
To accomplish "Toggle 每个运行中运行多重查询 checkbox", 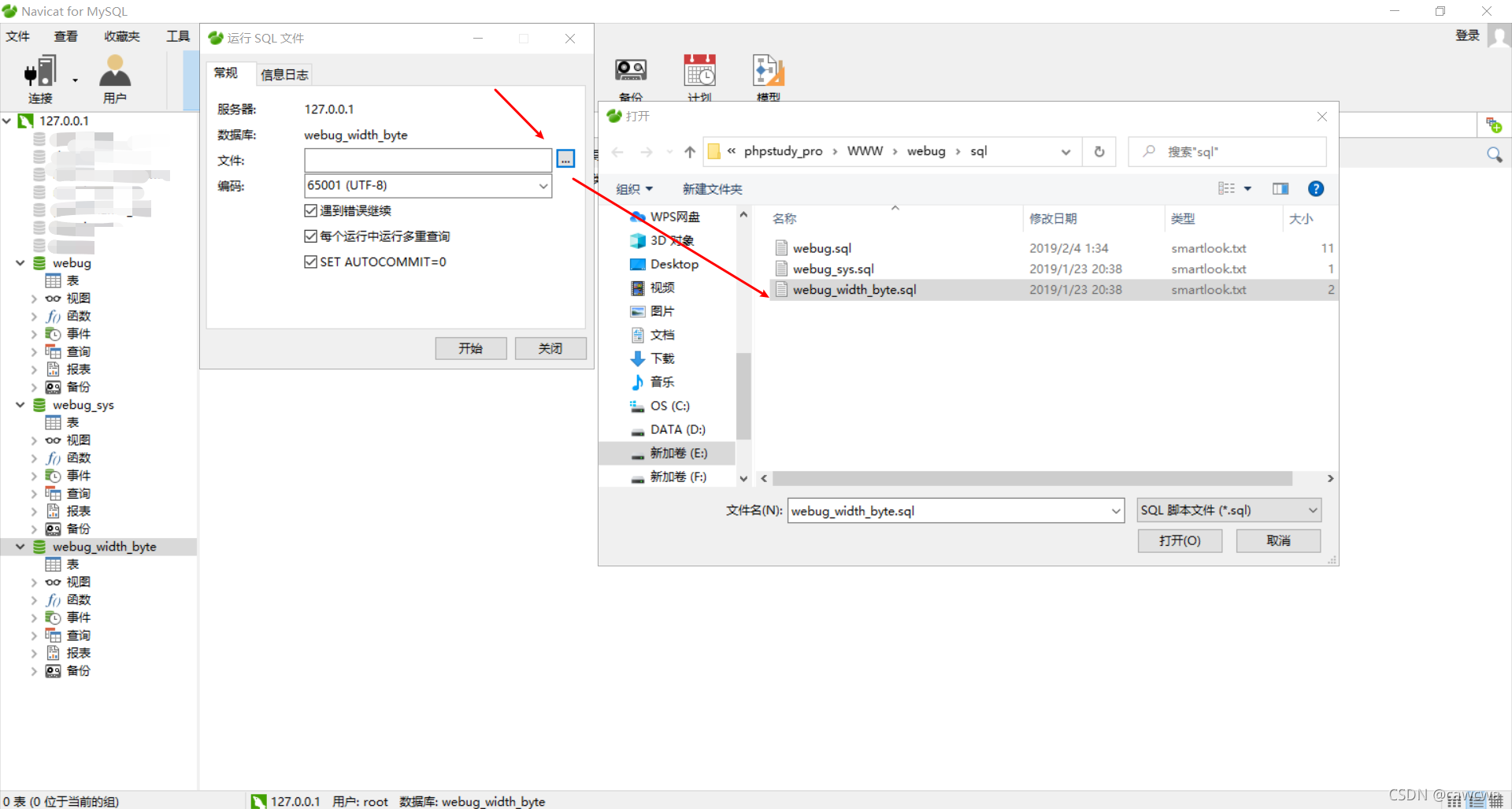I will (x=310, y=236).
